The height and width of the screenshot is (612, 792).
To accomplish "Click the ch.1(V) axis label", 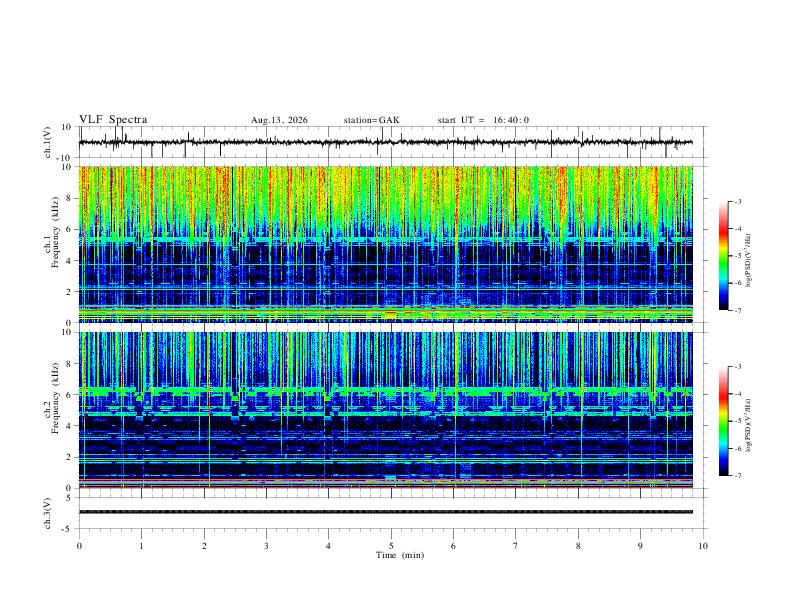I will pos(48,142).
